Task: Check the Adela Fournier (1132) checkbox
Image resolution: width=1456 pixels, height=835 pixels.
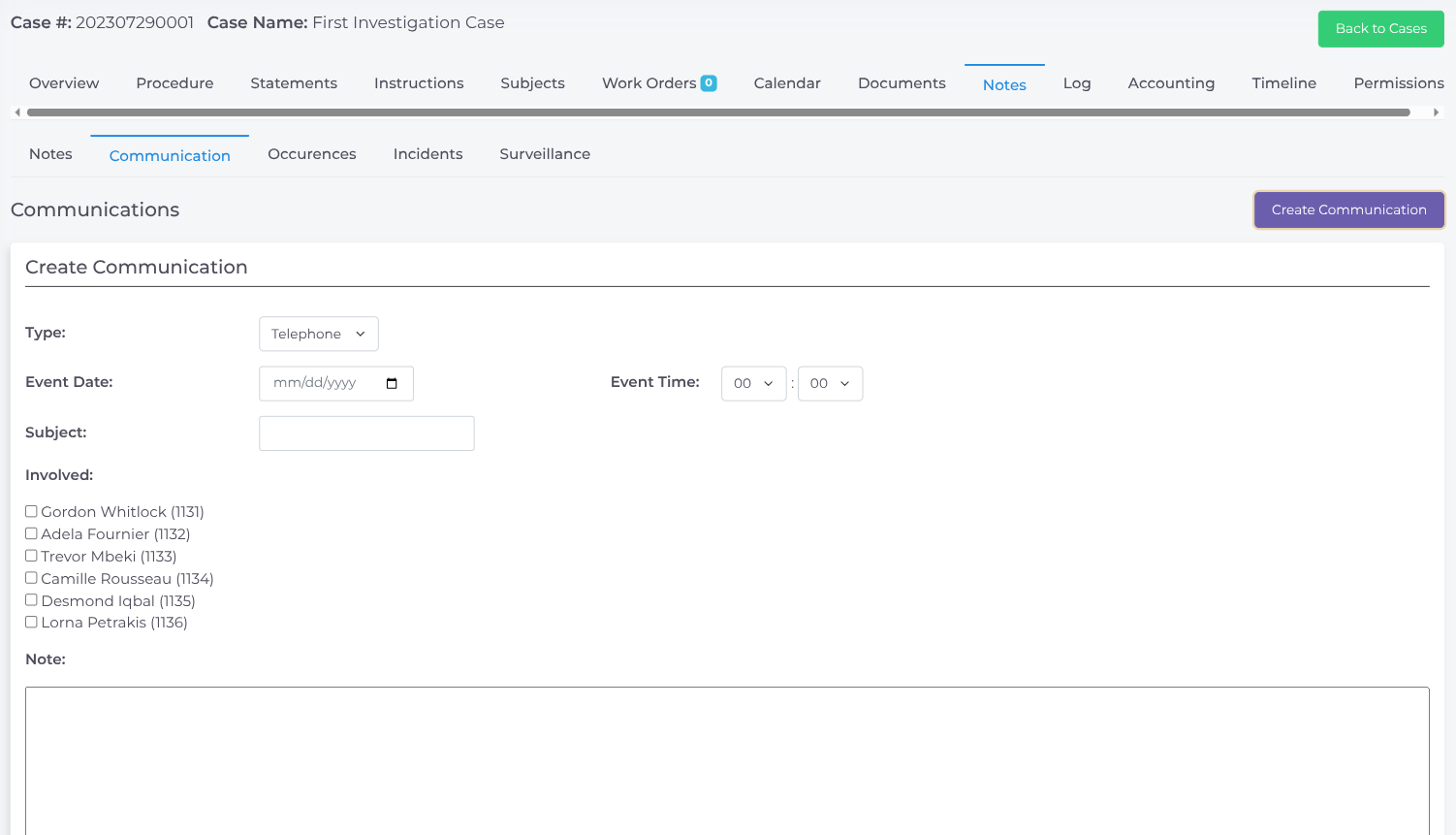Action: pyautogui.click(x=31, y=533)
